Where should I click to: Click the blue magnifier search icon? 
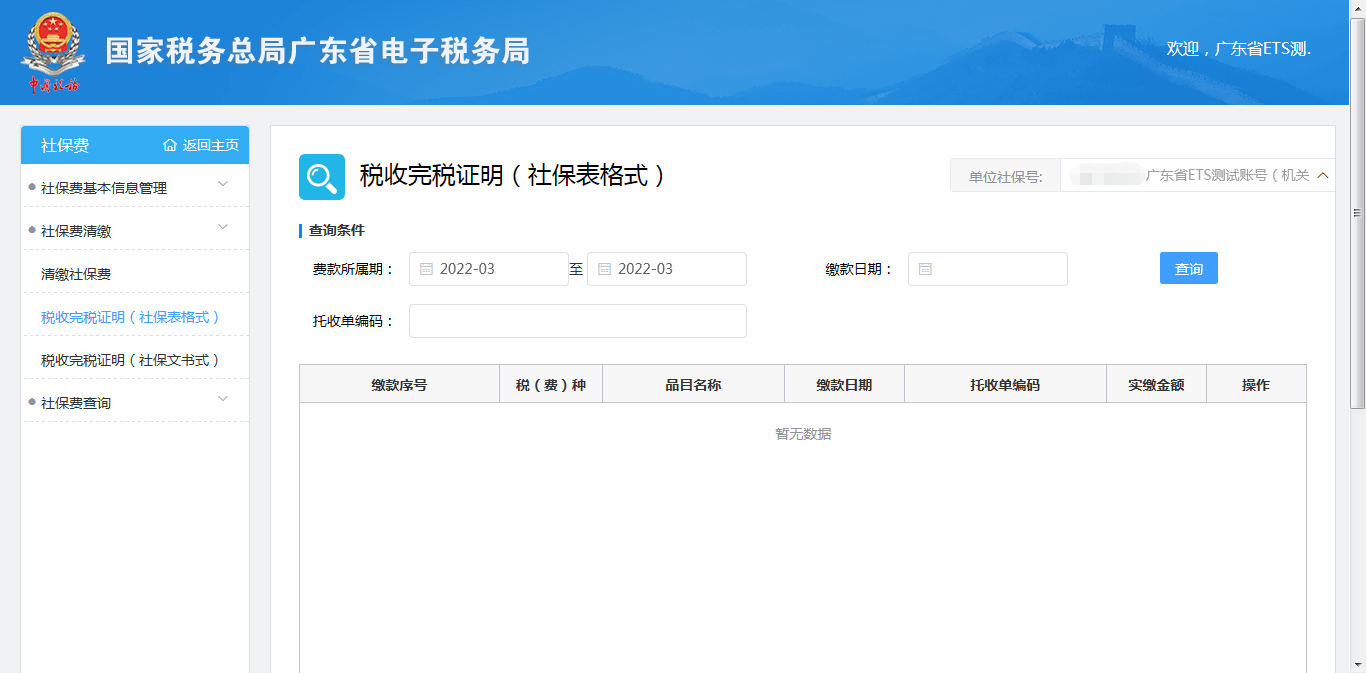(322, 177)
